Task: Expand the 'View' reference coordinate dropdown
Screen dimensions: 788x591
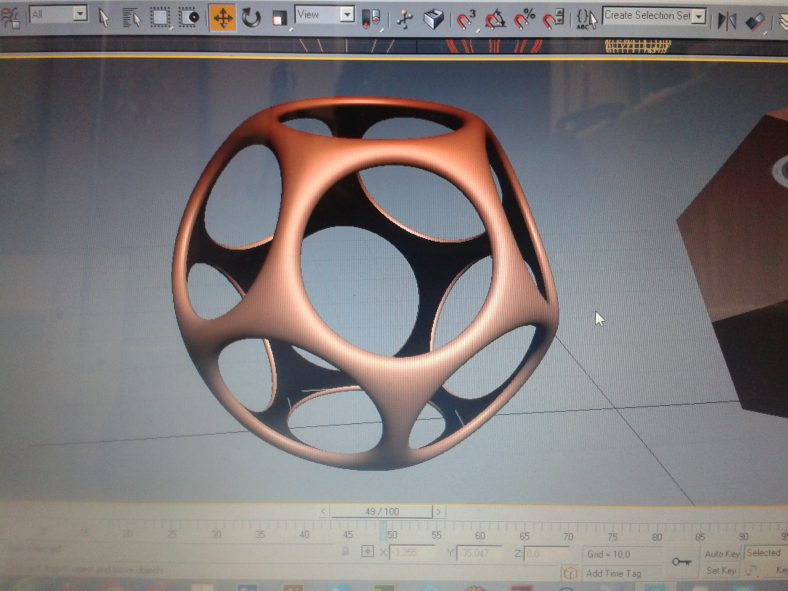Action: (x=325, y=15)
